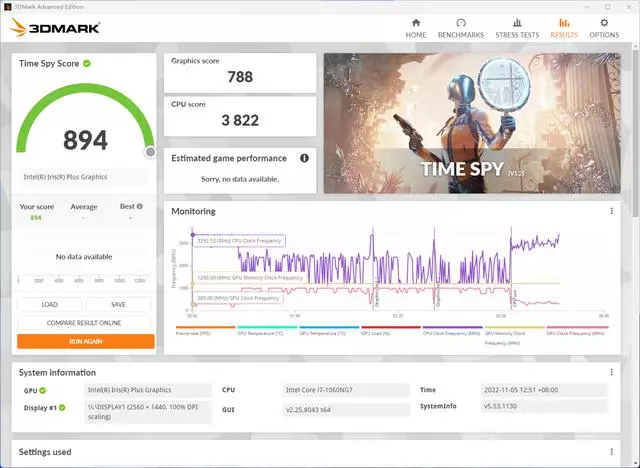Click Your score value 894
Image resolution: width=640 pixels, height=468 pixels.
point(36,217)
